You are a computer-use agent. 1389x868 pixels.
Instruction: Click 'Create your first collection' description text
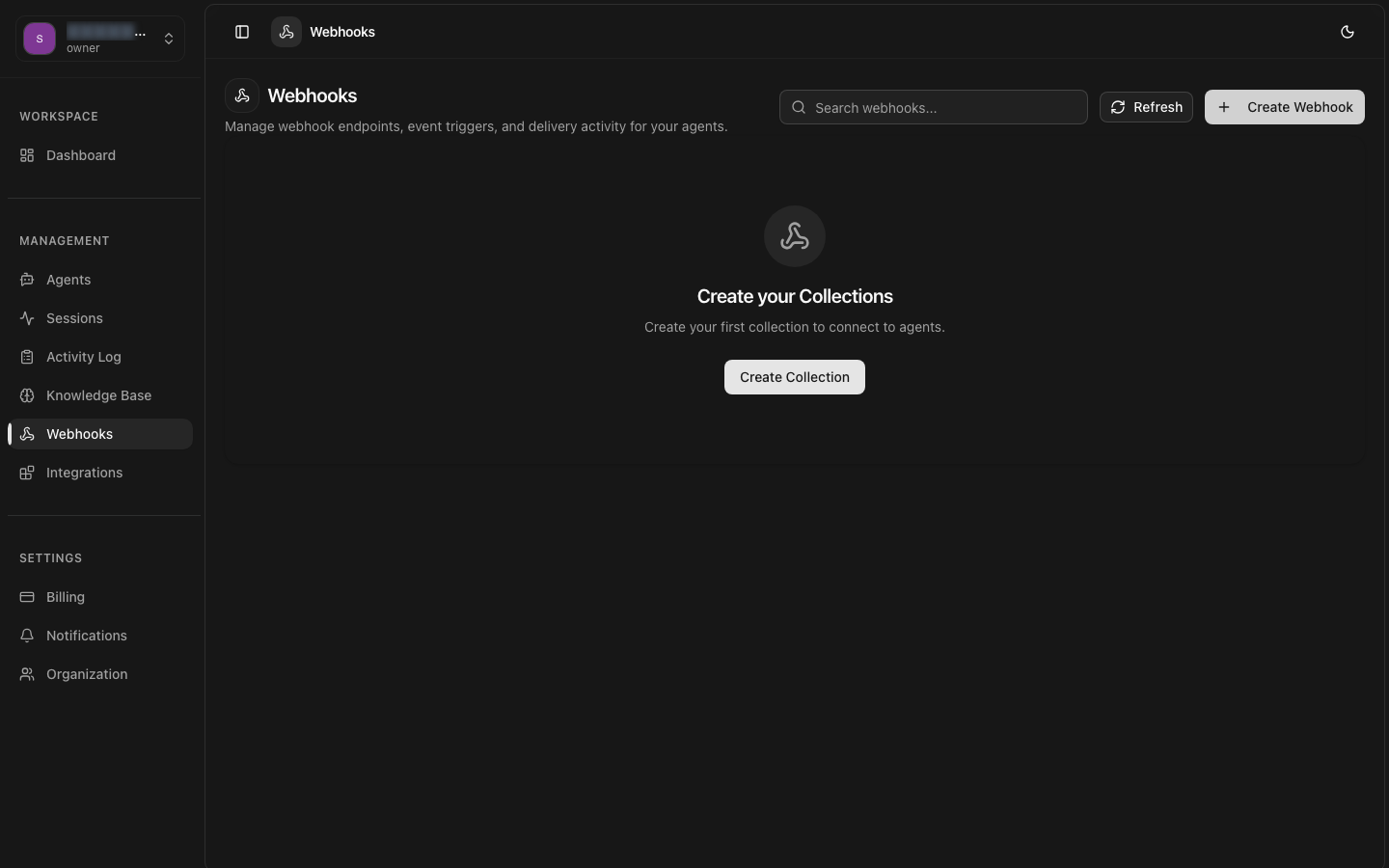pyautogui.click(x=795, y=327)
